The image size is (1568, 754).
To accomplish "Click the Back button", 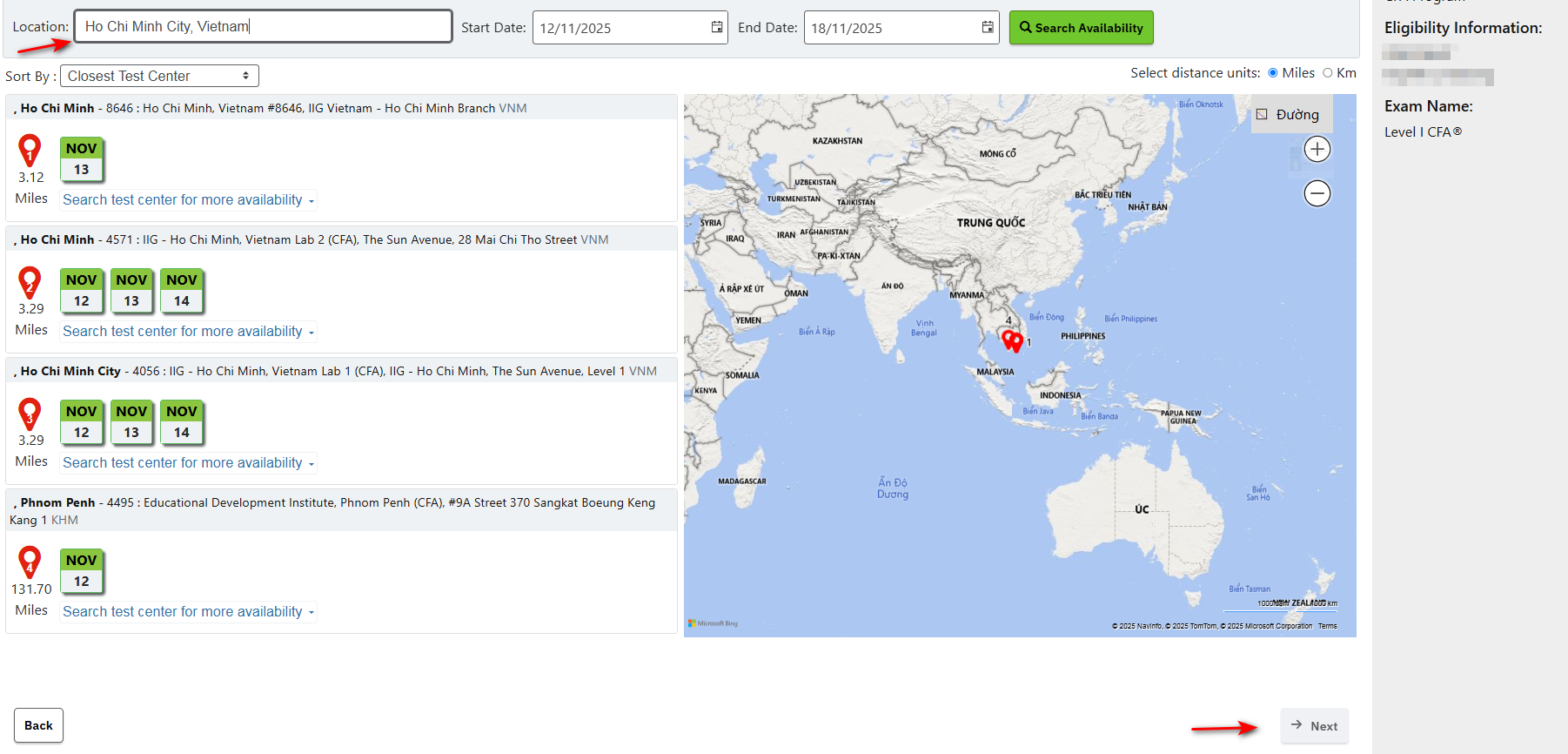I will [38, 725].
